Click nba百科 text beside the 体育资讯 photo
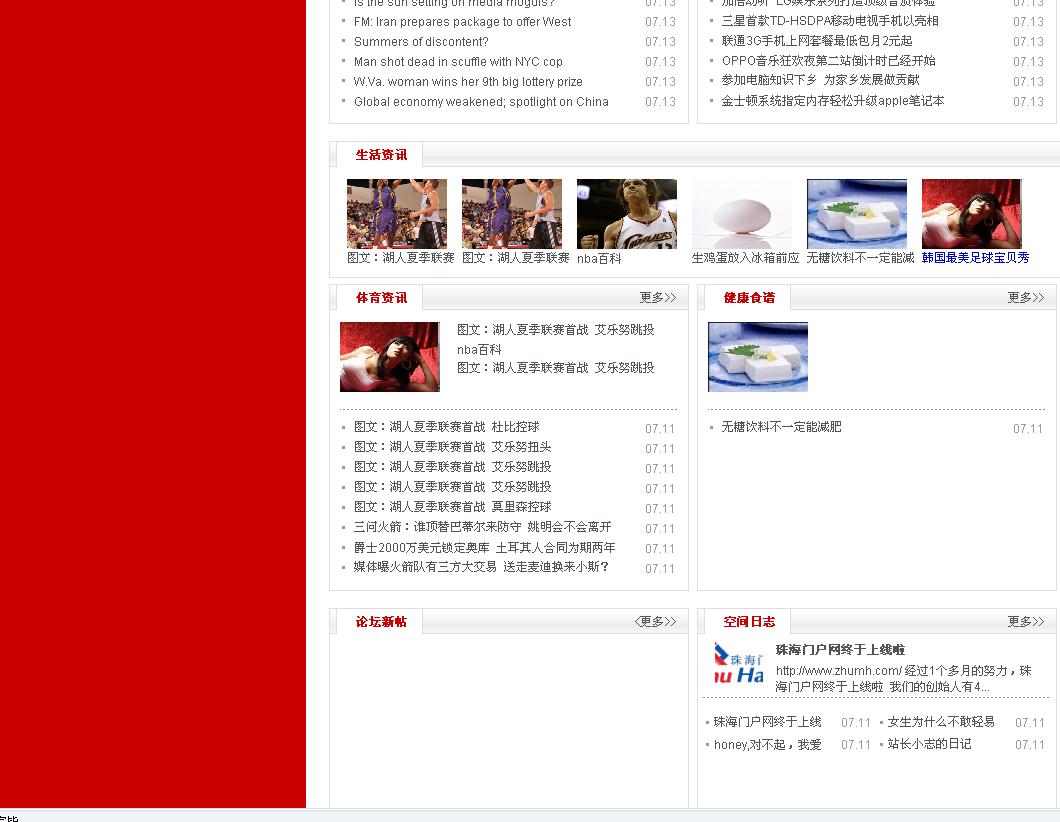The width and height of the screenshot is (1060, 822). pos(479,349)
